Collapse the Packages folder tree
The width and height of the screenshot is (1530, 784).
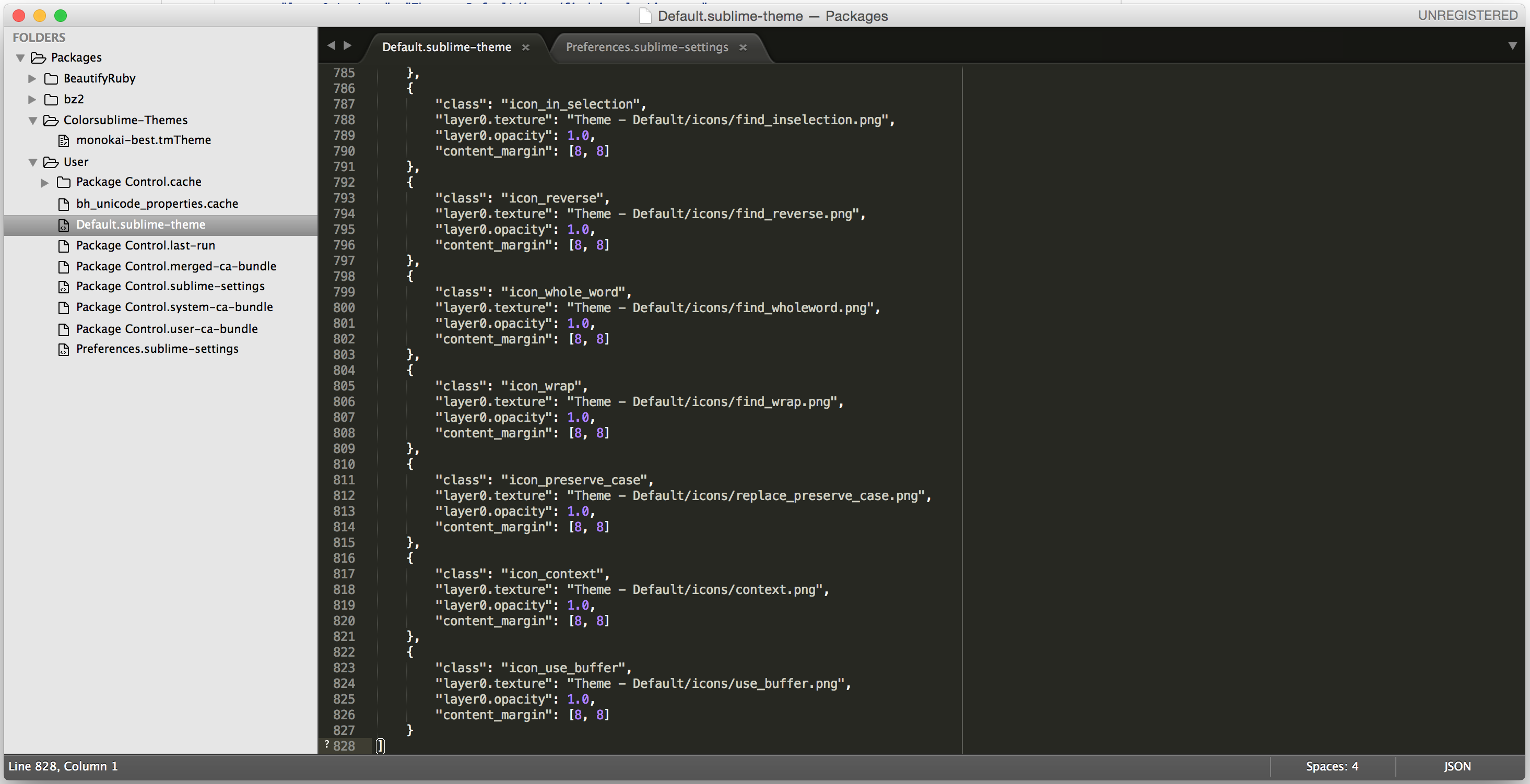(x=21, y=58)
